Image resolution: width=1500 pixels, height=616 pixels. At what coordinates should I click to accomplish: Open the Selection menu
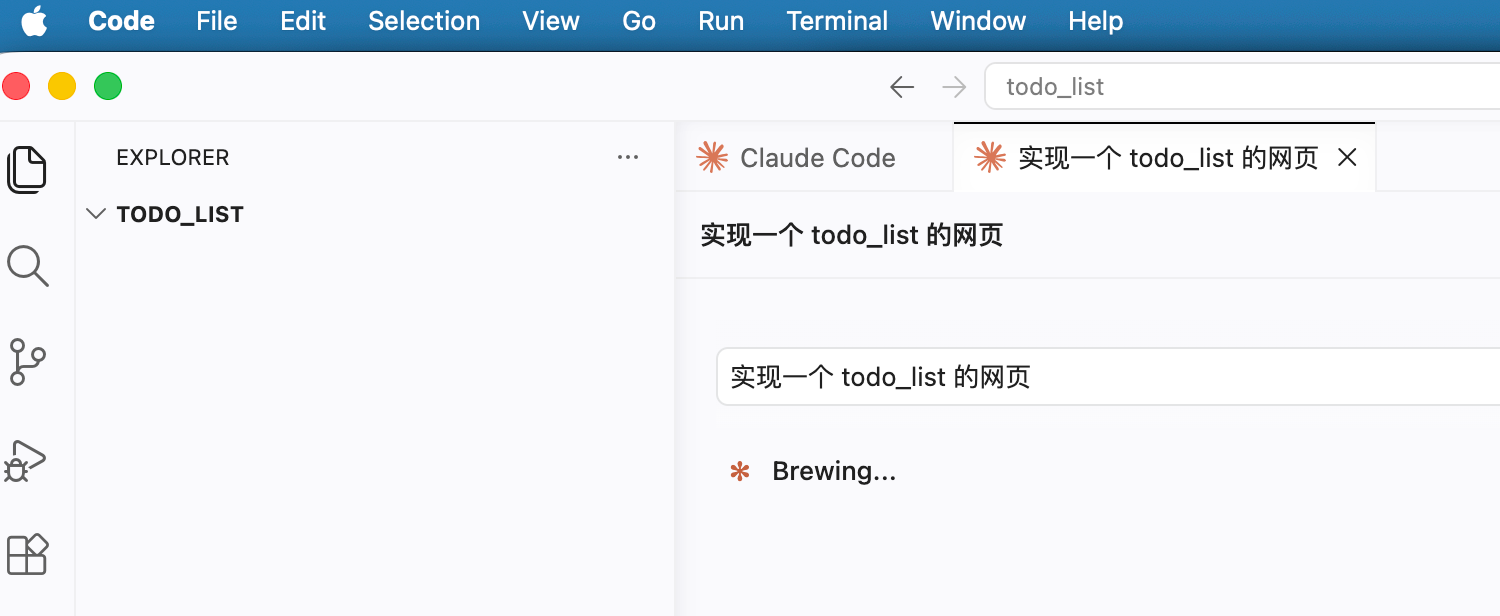click(x=424, y=21)
